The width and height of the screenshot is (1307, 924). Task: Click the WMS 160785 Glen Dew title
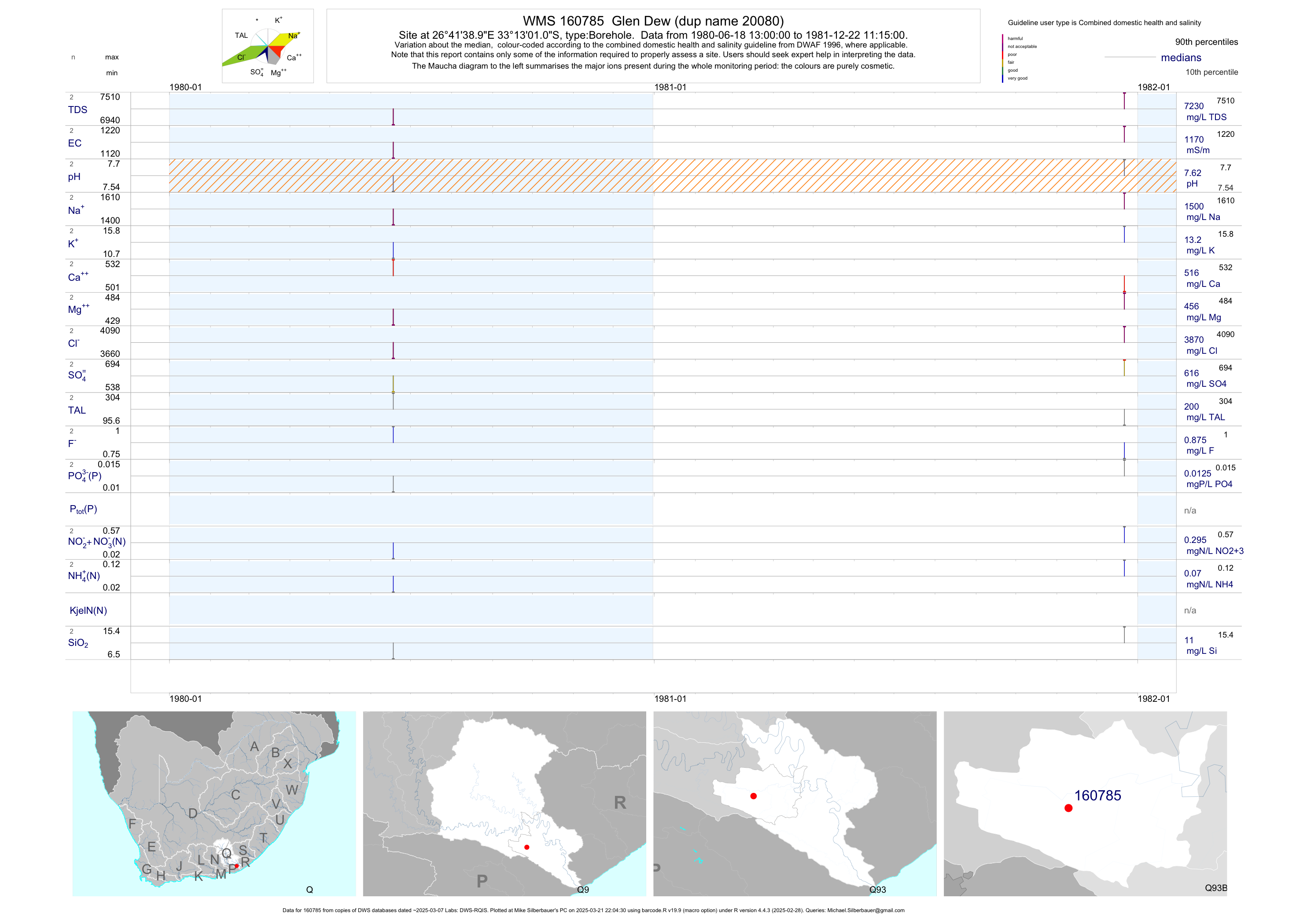pyautogui.click(x=653, y=21)
